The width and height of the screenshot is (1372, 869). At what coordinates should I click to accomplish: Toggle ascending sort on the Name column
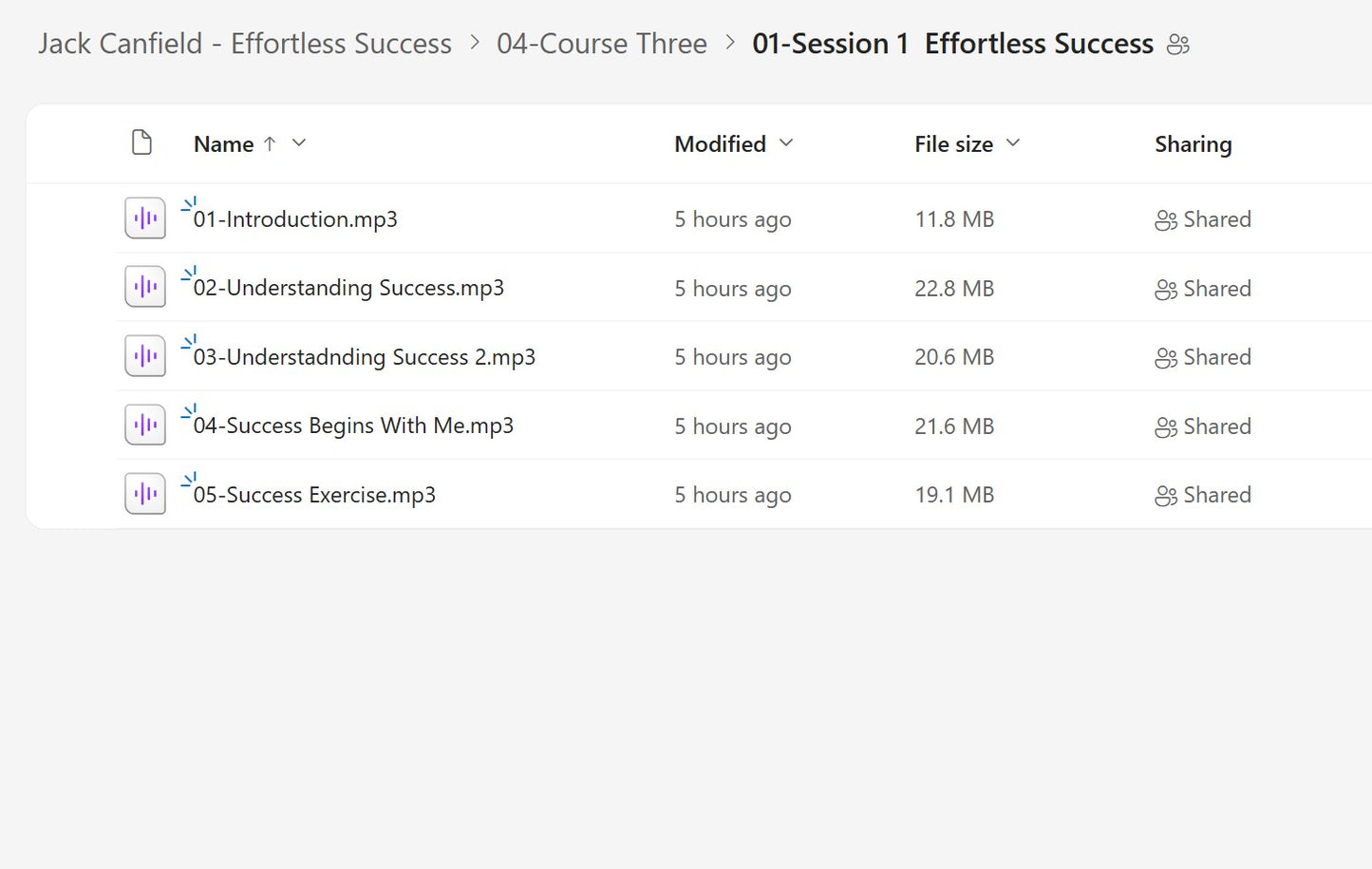pos(270,143)
